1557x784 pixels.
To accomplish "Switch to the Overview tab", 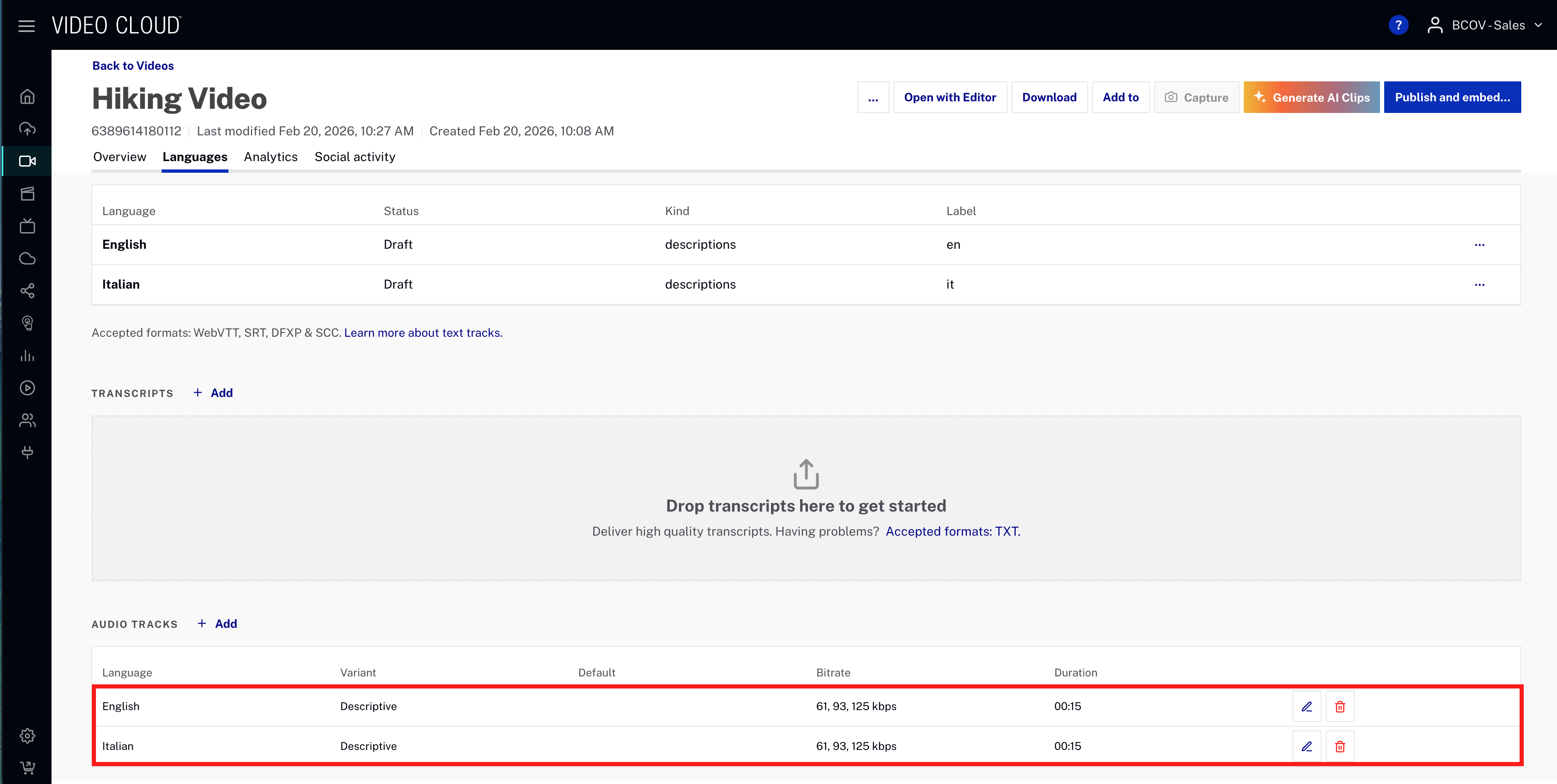I will click(119, 157).
